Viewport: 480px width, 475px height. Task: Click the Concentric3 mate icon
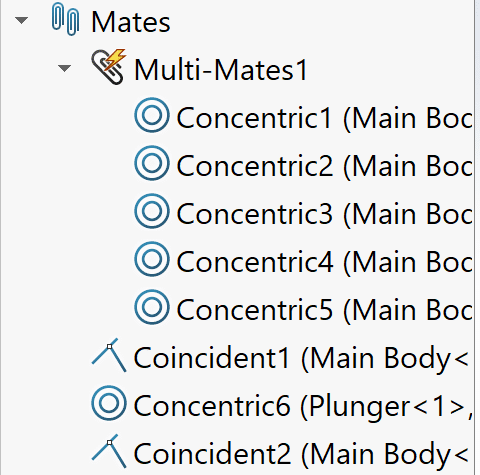click(x=152, y=211)
